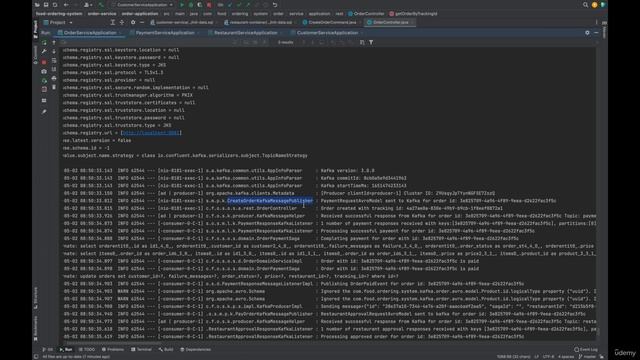Click the master git branch widget
The width and height of the screenshot is (640, 360).
coord(587,357)
